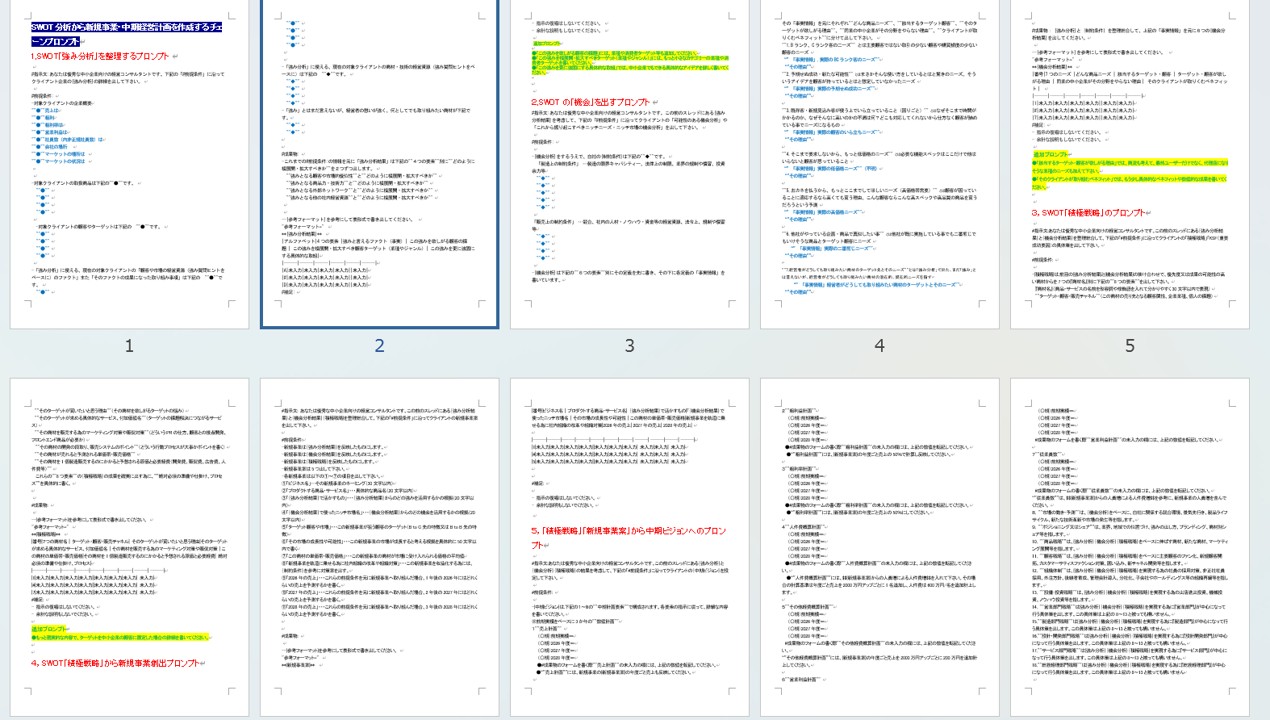Screen dimensions: 1270x720
Task: Click page number label 1 below thumbnail
Action: [x=129, y=346]
